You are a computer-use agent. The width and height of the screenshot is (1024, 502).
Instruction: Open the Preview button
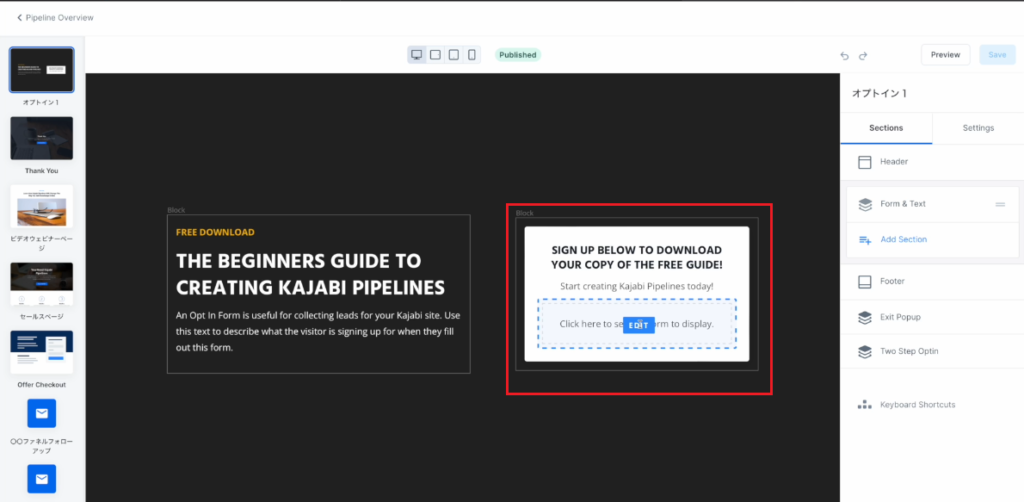(x=946, y=55)
